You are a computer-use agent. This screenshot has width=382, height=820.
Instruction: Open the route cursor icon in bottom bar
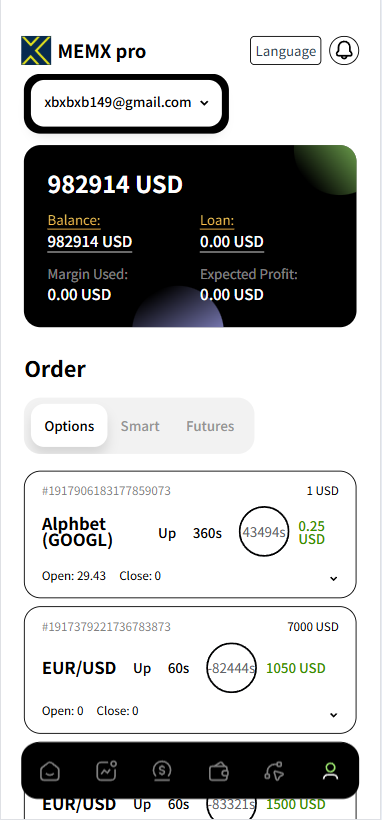tap(274, 771)
